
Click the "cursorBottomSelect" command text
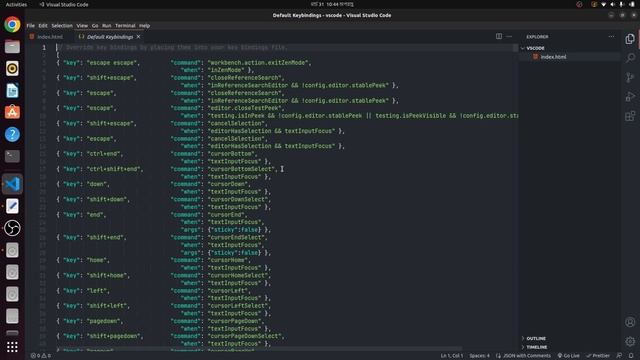[241, 169]
